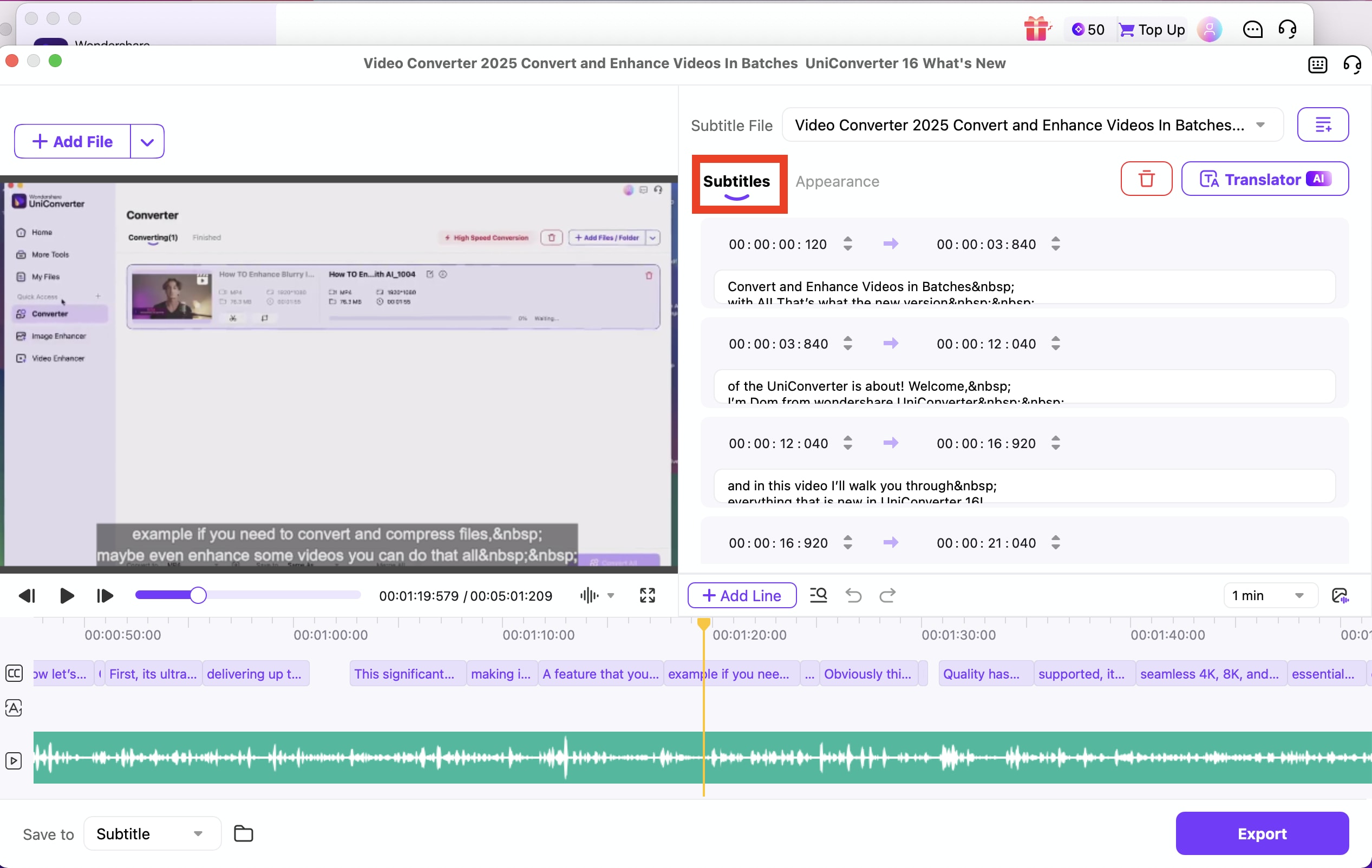Add a new subtitle entry via the list icon
The image size is (1372, 868).
[x=1323, y=124]
